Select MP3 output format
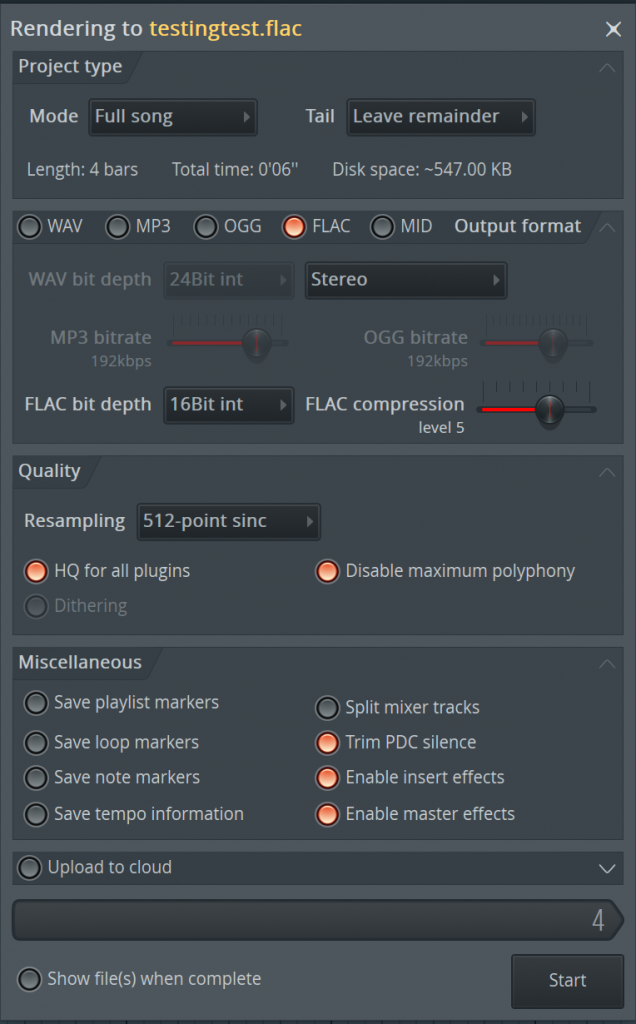The width and height of the screenshot is (636, 1024). (x=119, y=227)
